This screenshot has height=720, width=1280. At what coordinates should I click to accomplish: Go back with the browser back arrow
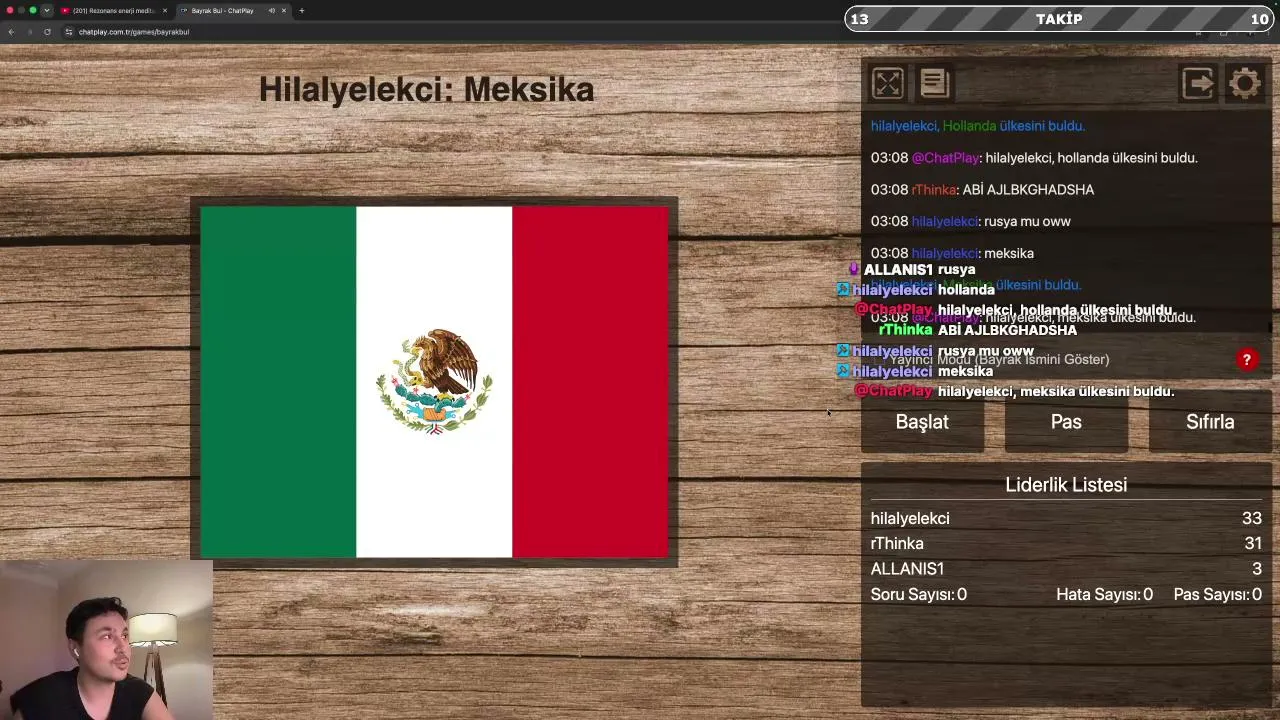pos(11,32)
